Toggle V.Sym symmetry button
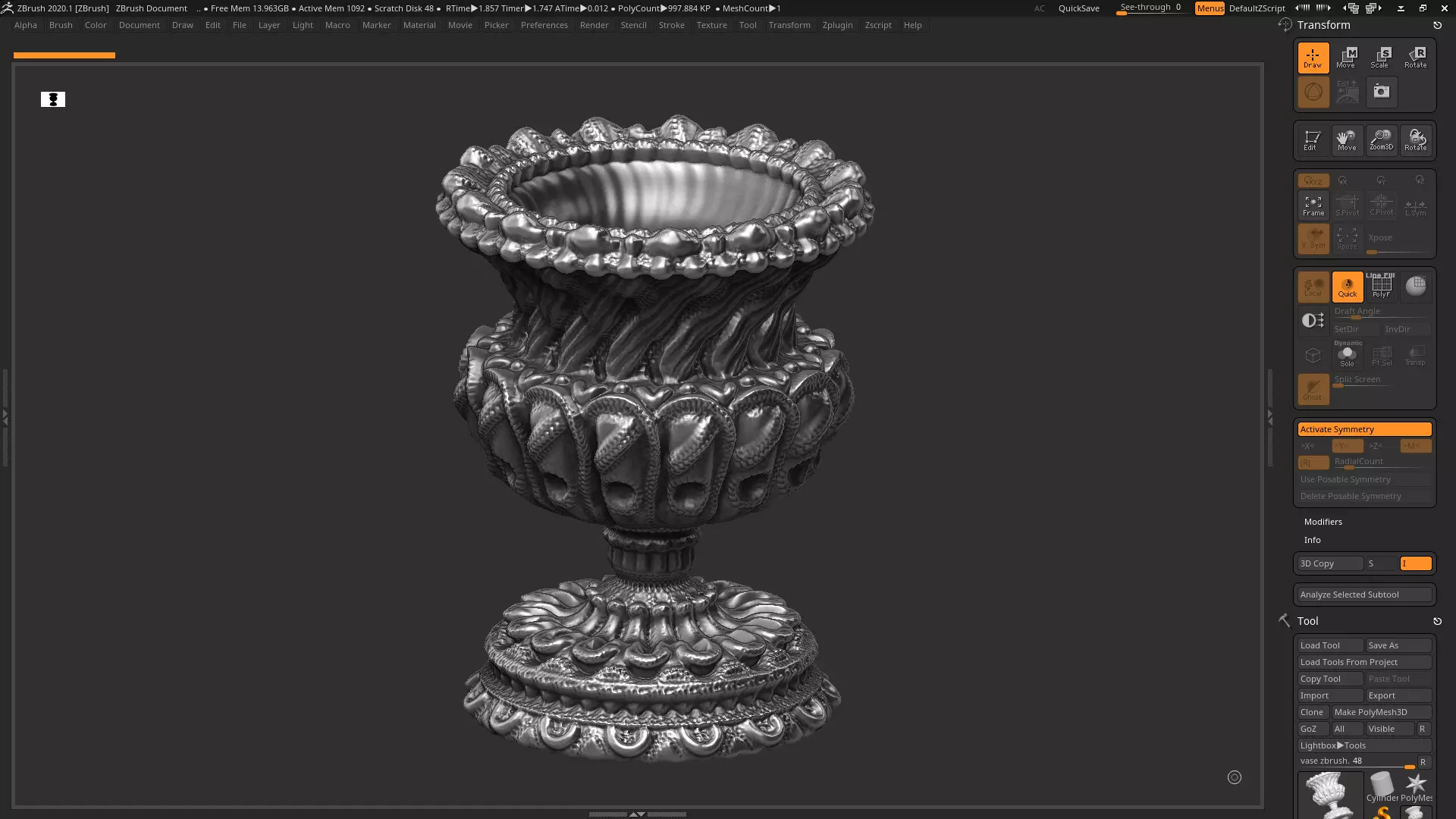This screenshot has height=819, width=1456. 1313,240
